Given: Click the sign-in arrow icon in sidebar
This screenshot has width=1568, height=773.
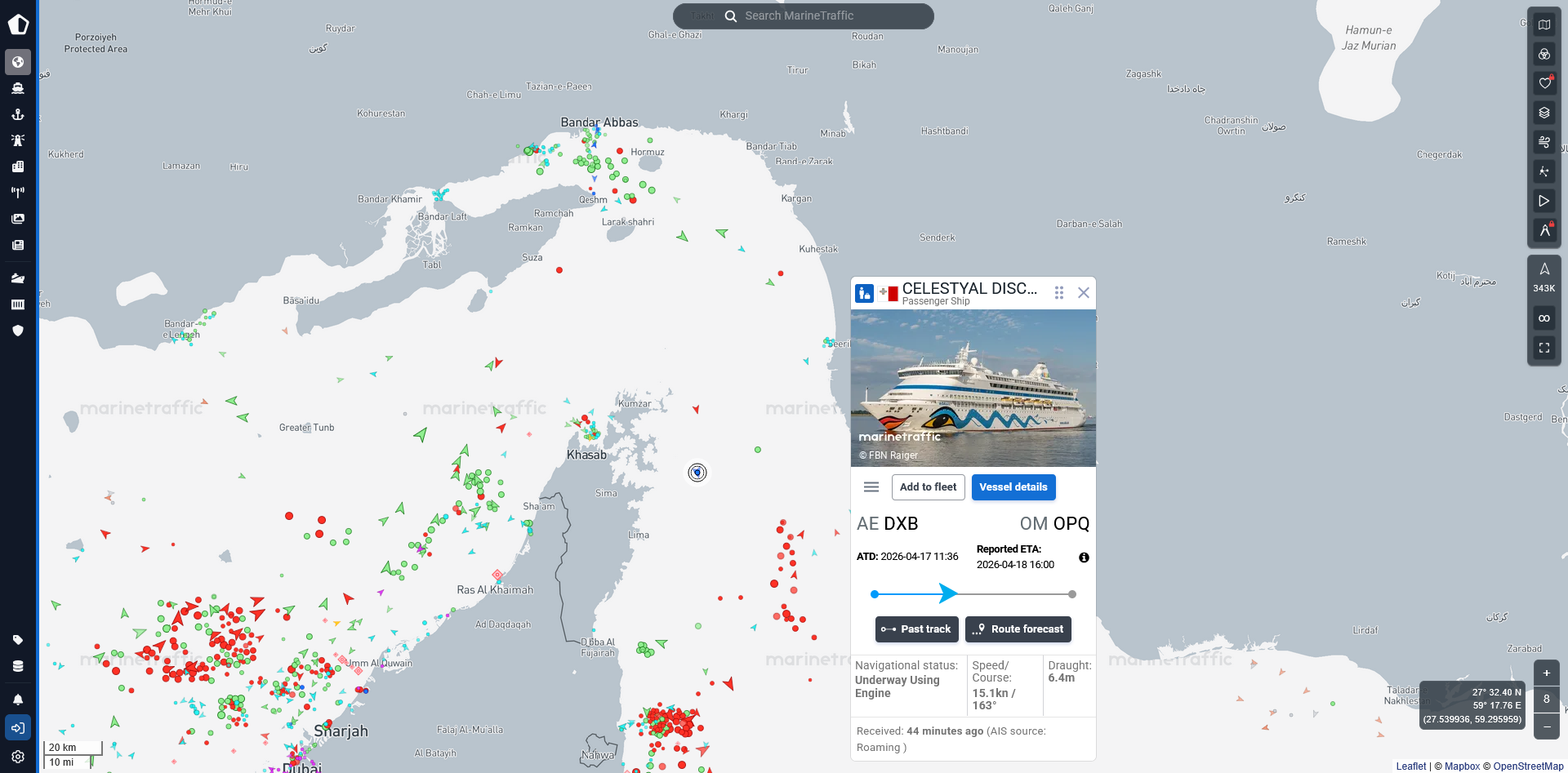Looking at the screenshot, I should coord(18,727).
